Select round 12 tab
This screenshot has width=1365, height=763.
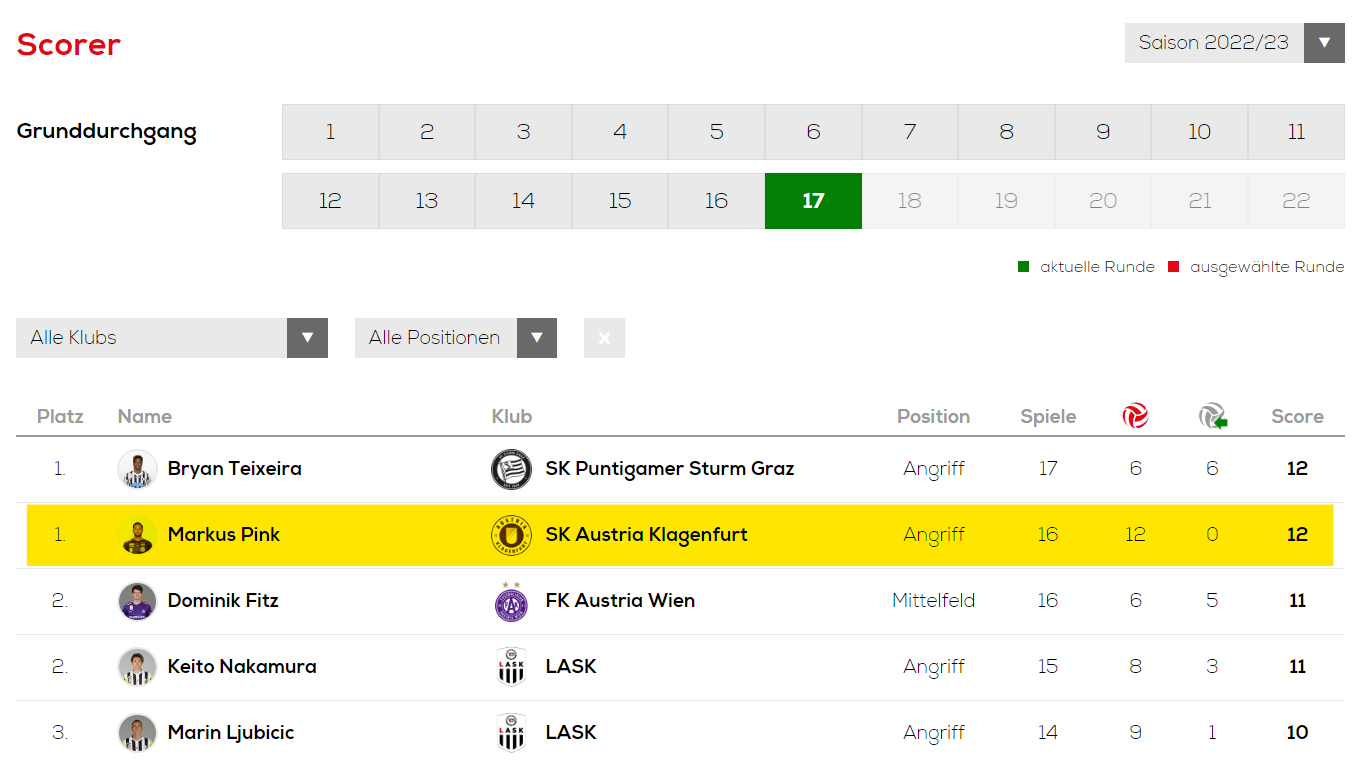[x=330, y=201]
